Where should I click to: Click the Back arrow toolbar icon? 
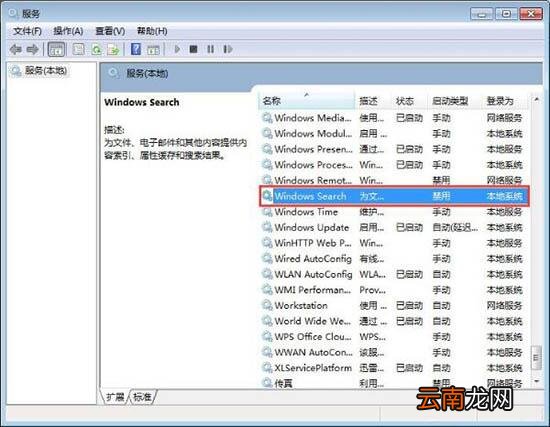[15, 49]
